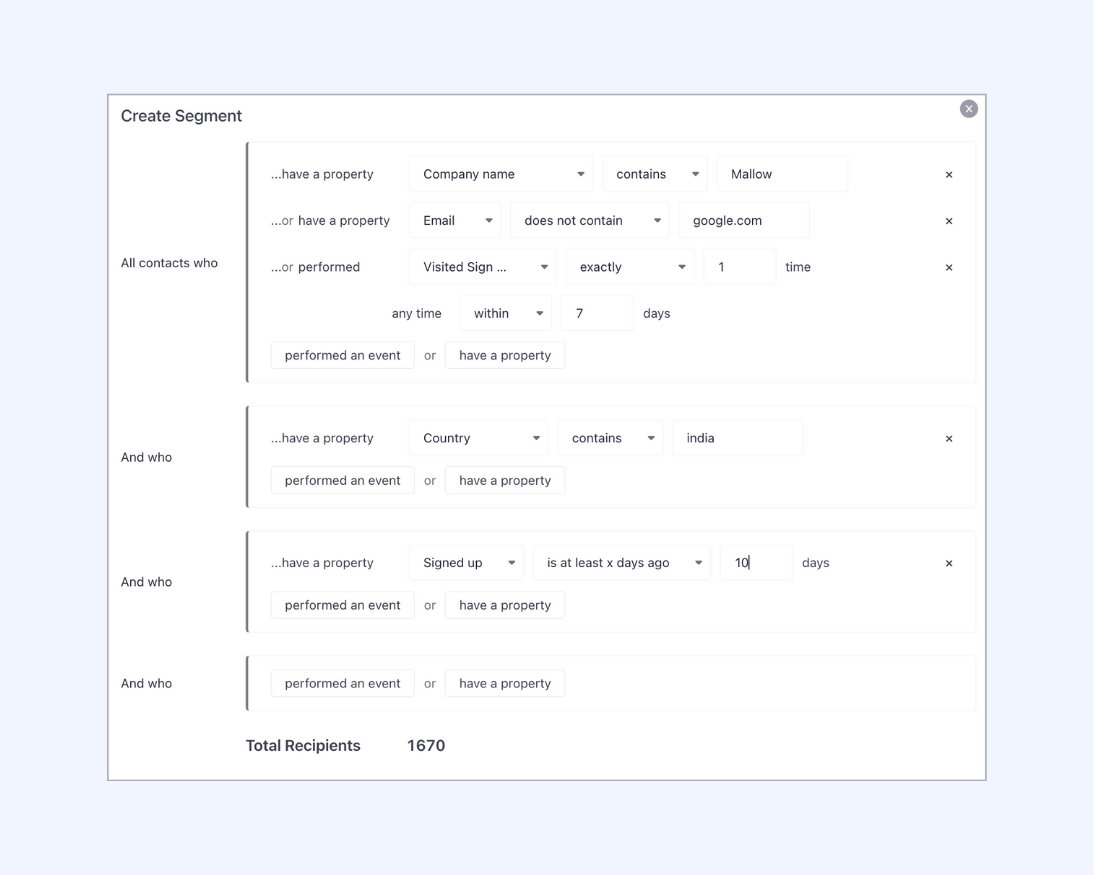Remove the Visited Sign event condition

[x=949, y=267]
